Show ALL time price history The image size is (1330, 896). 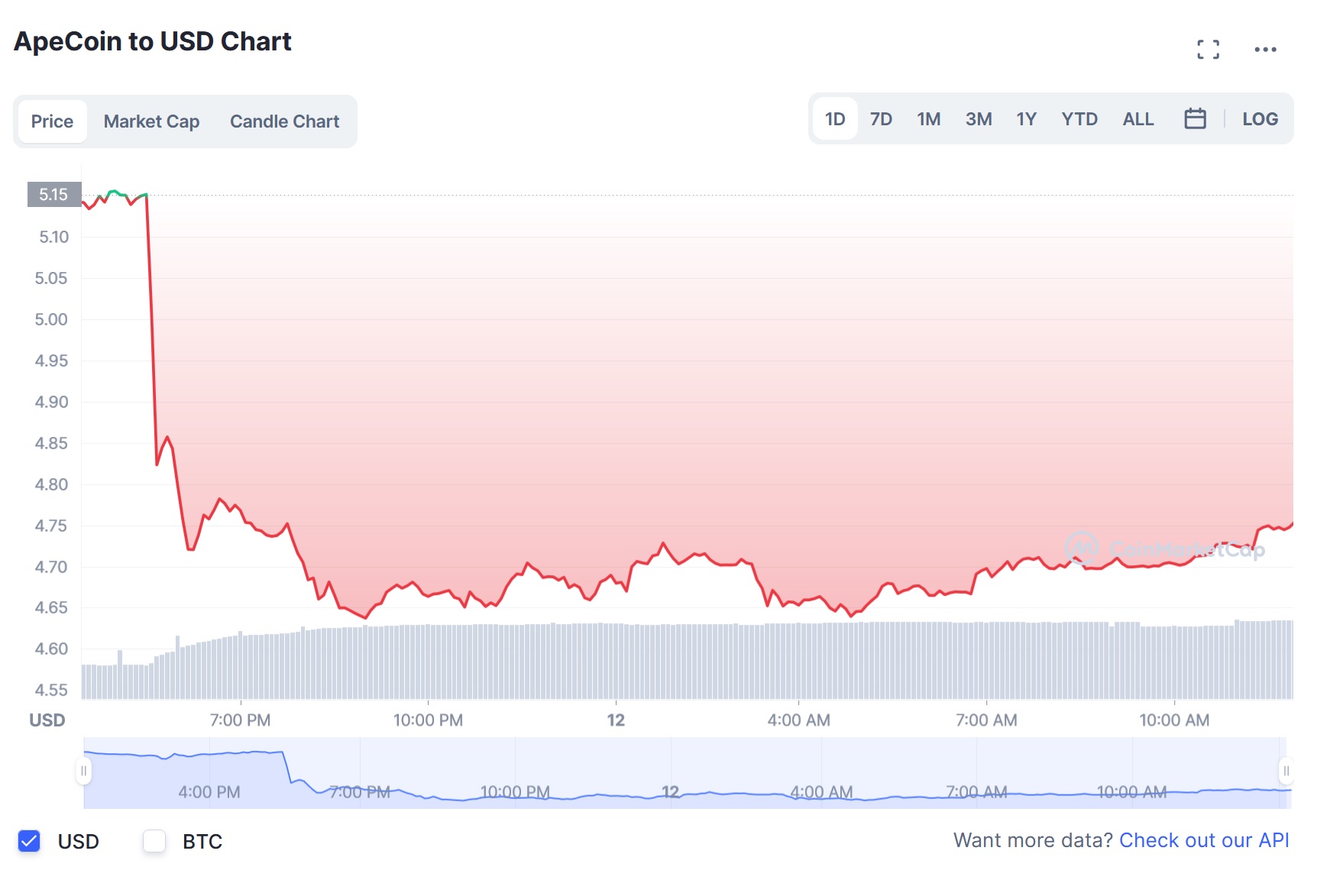1137,119
